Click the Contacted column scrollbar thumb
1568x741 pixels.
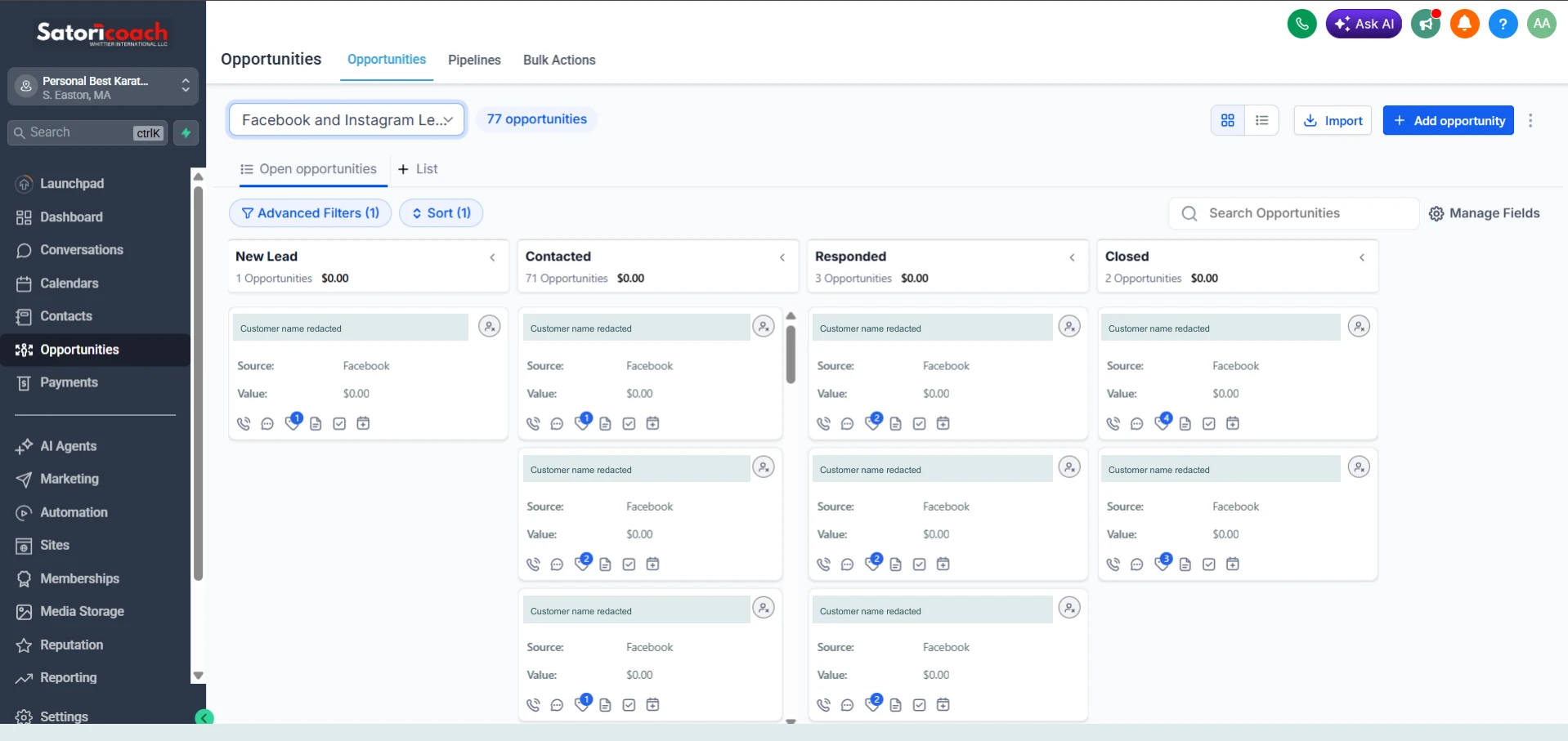tap(791, 355)
